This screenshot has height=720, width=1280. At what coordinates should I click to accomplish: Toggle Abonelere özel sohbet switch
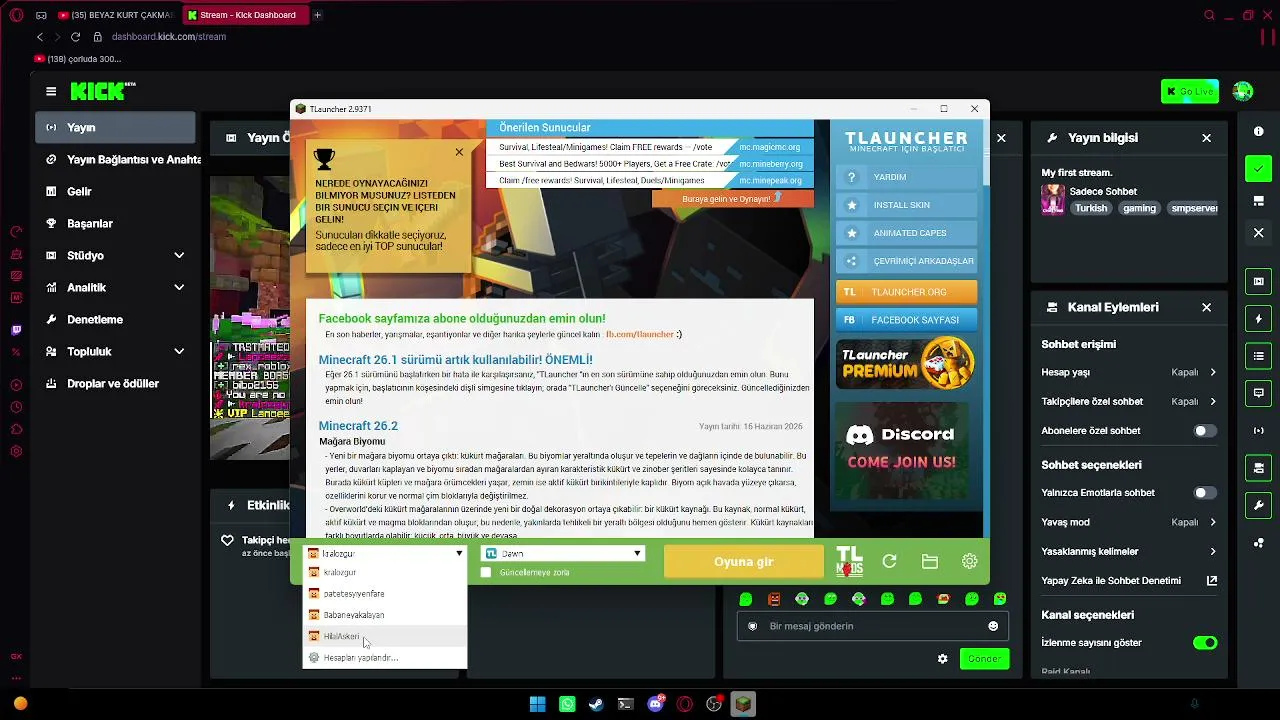pyautogui.click(x=1205, y=431)
